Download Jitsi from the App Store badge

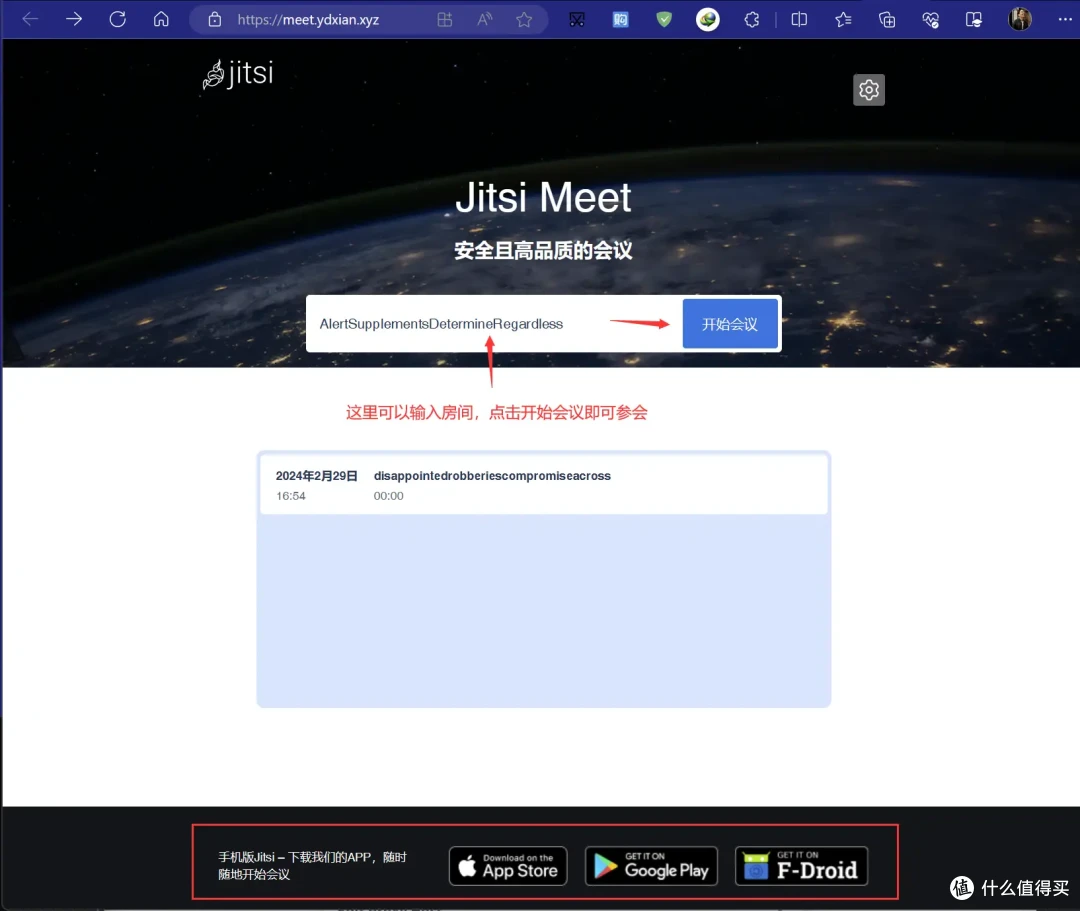point(508,866)
